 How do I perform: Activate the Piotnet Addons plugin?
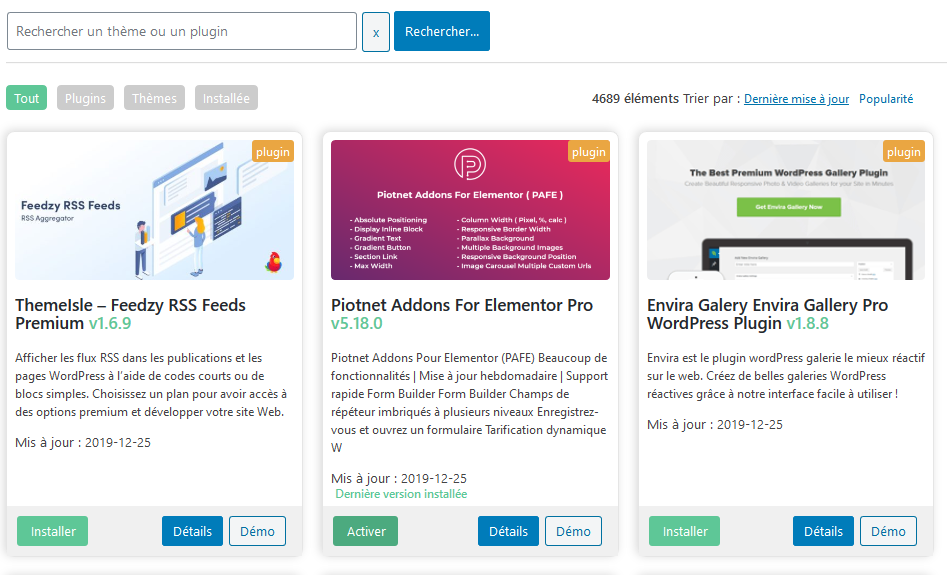click(365, 532)
